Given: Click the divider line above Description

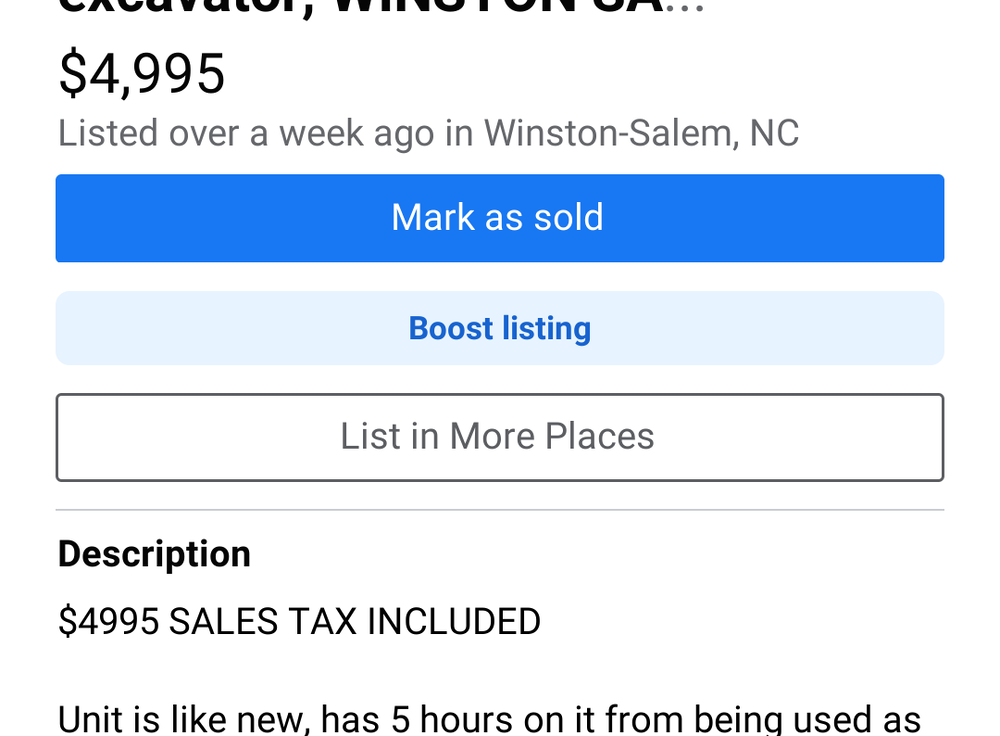Looking at the screenshot, I should click(499, 510).
